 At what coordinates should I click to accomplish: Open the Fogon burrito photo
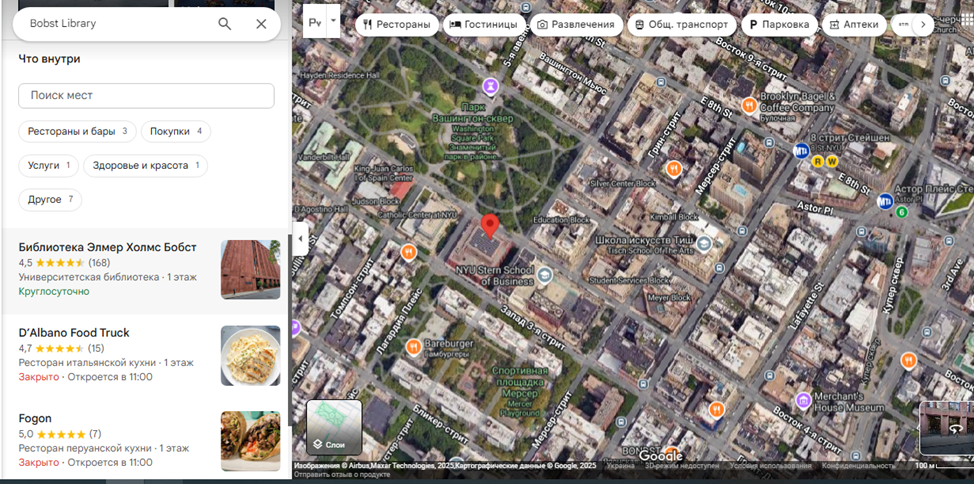(x=250, y=441)
